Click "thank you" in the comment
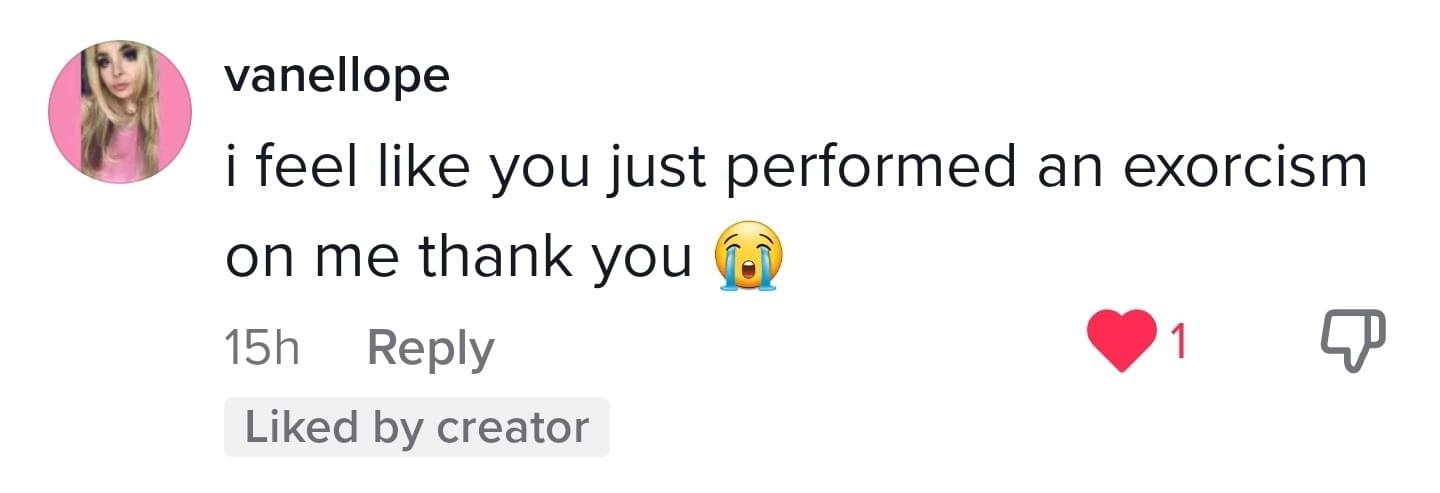Screen dimensions: 1440x493 (555, 257)
